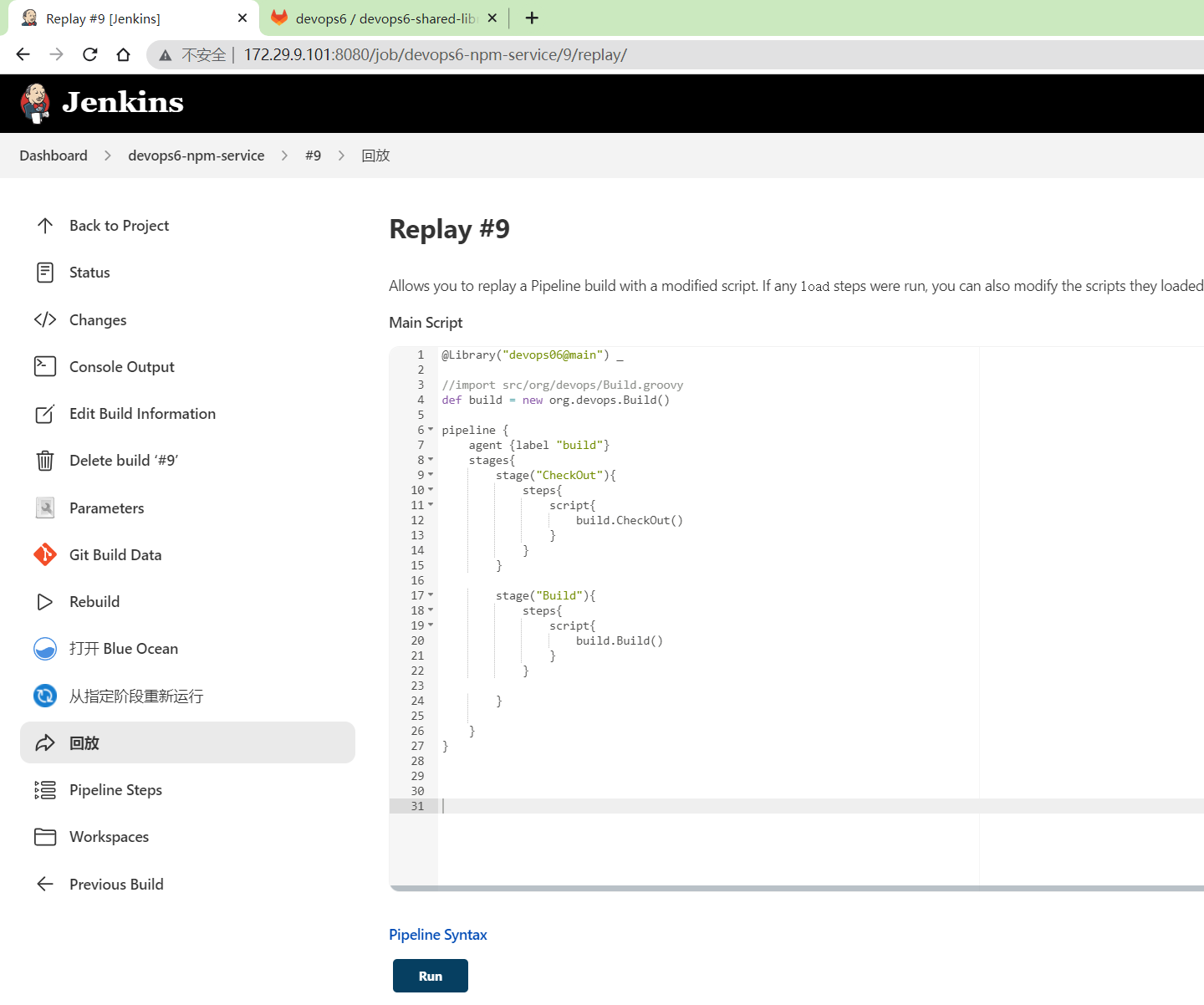Image resolution: width=1204 pixels, height=1005 pixels.
Task: Click the Main Script label
Action: pyautogui.click(x=426, y=323)
